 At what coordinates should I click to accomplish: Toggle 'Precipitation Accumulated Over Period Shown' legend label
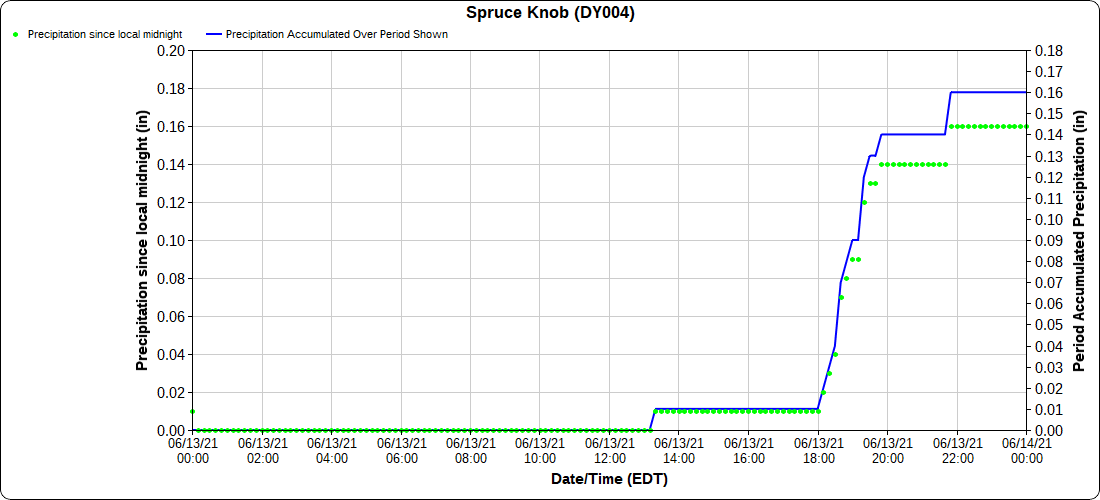[x=336, y=34]
